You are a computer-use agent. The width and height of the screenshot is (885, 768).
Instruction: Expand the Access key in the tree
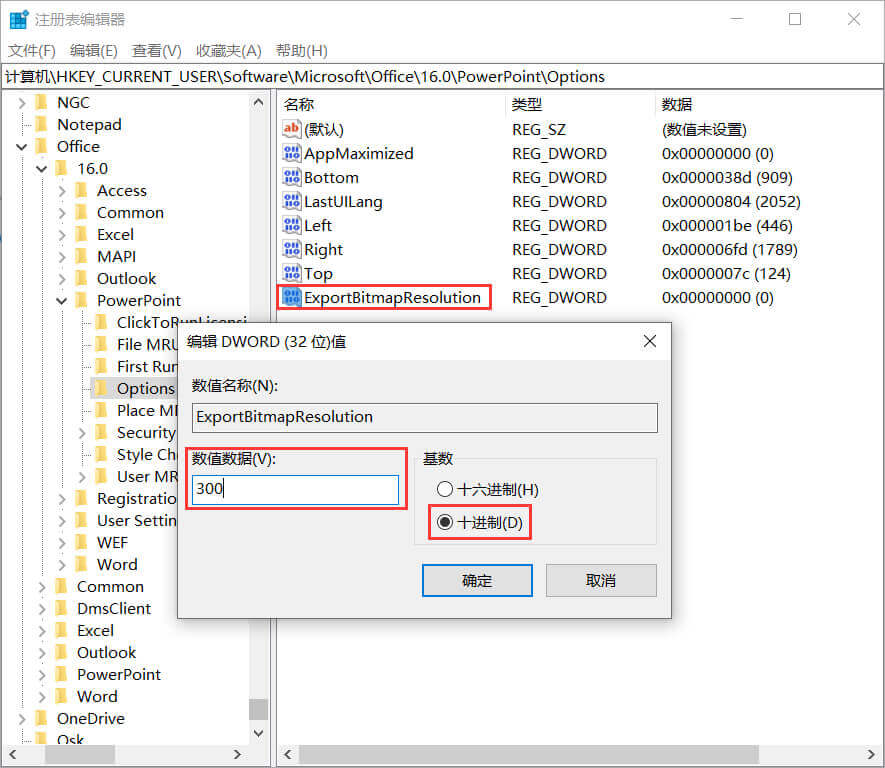62,190
